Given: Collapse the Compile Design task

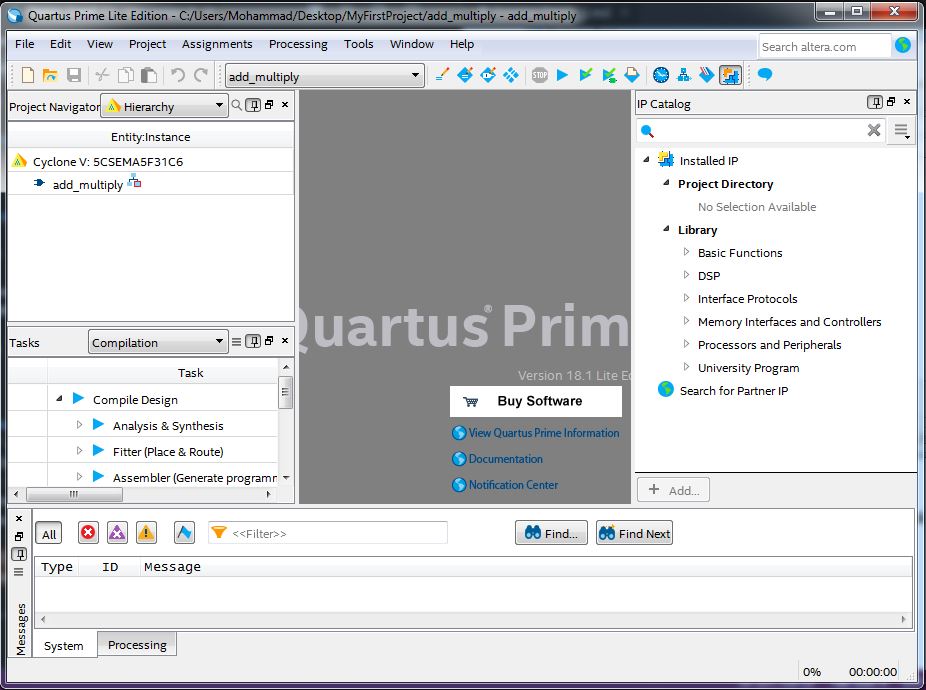Looking at the screenshot, I should (x=59, y=399).
